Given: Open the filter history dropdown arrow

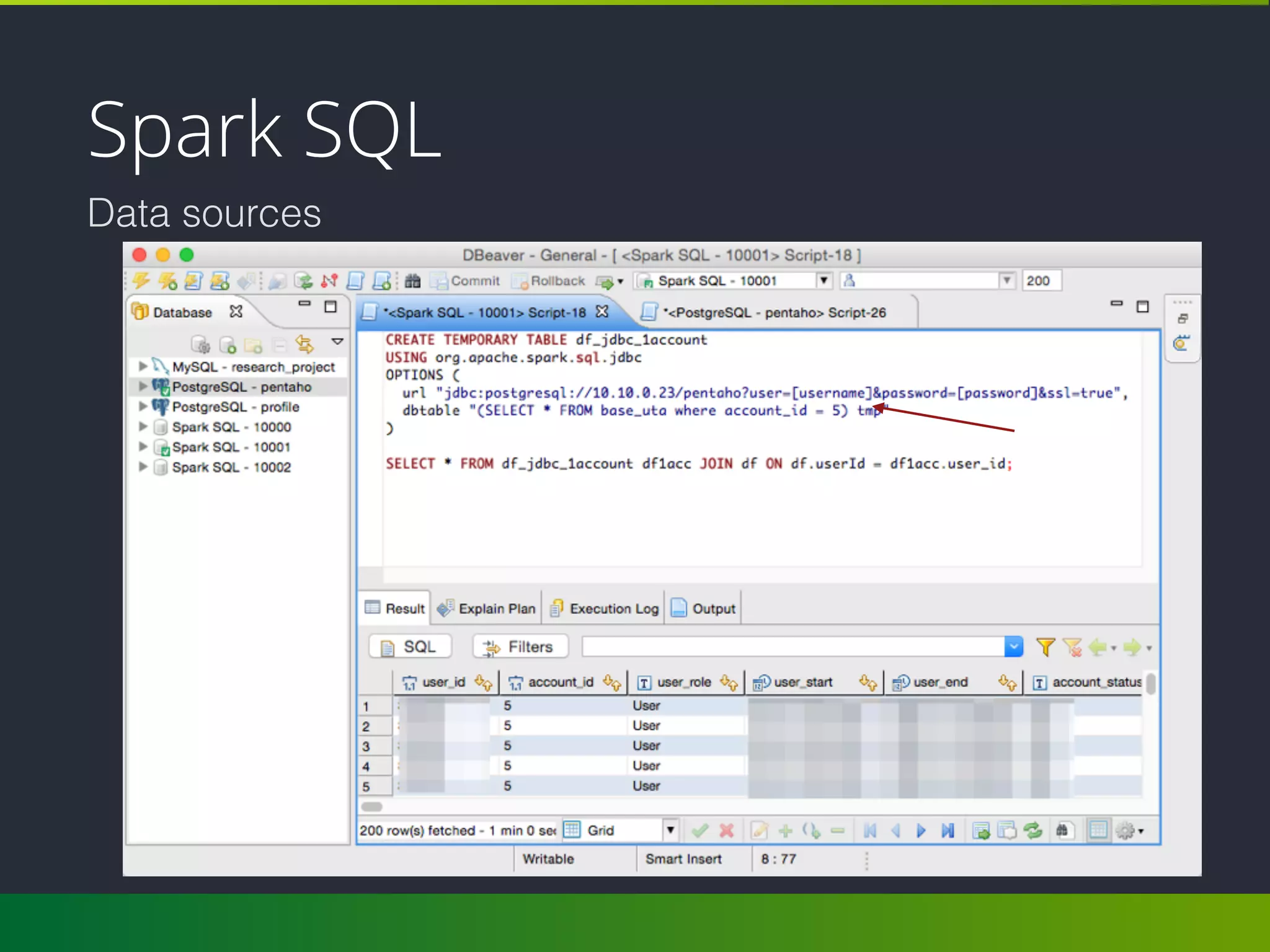Looking at the screenshot, I should click(1013, 646).
